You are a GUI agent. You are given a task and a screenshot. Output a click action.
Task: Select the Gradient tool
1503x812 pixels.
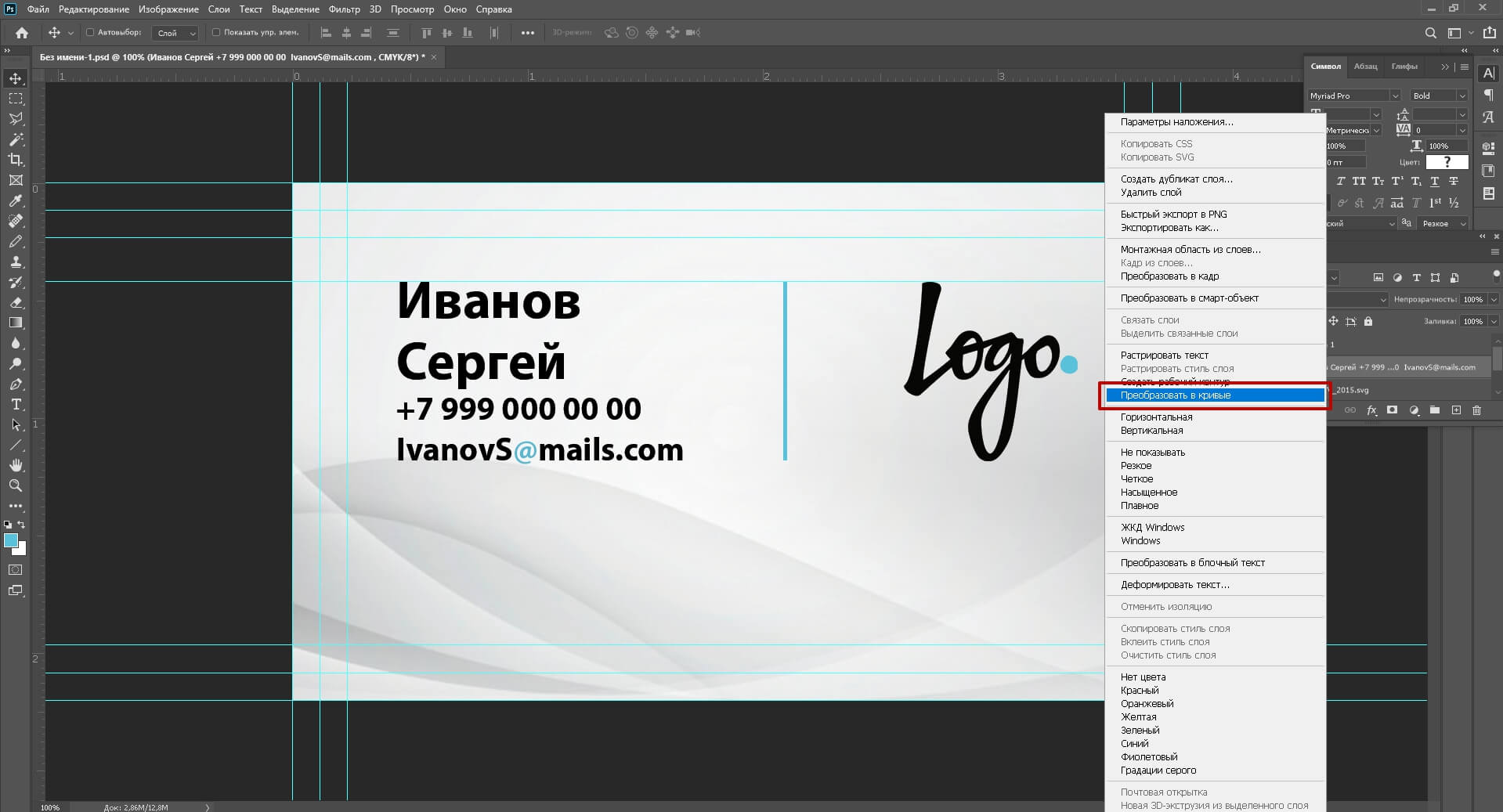coord(15,323)
